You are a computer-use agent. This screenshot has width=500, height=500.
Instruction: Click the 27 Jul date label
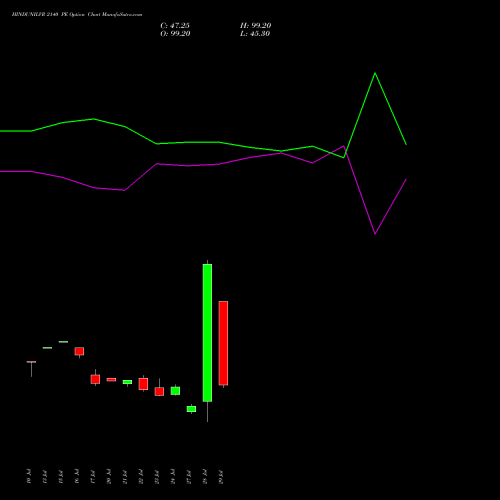pos(189,477)
